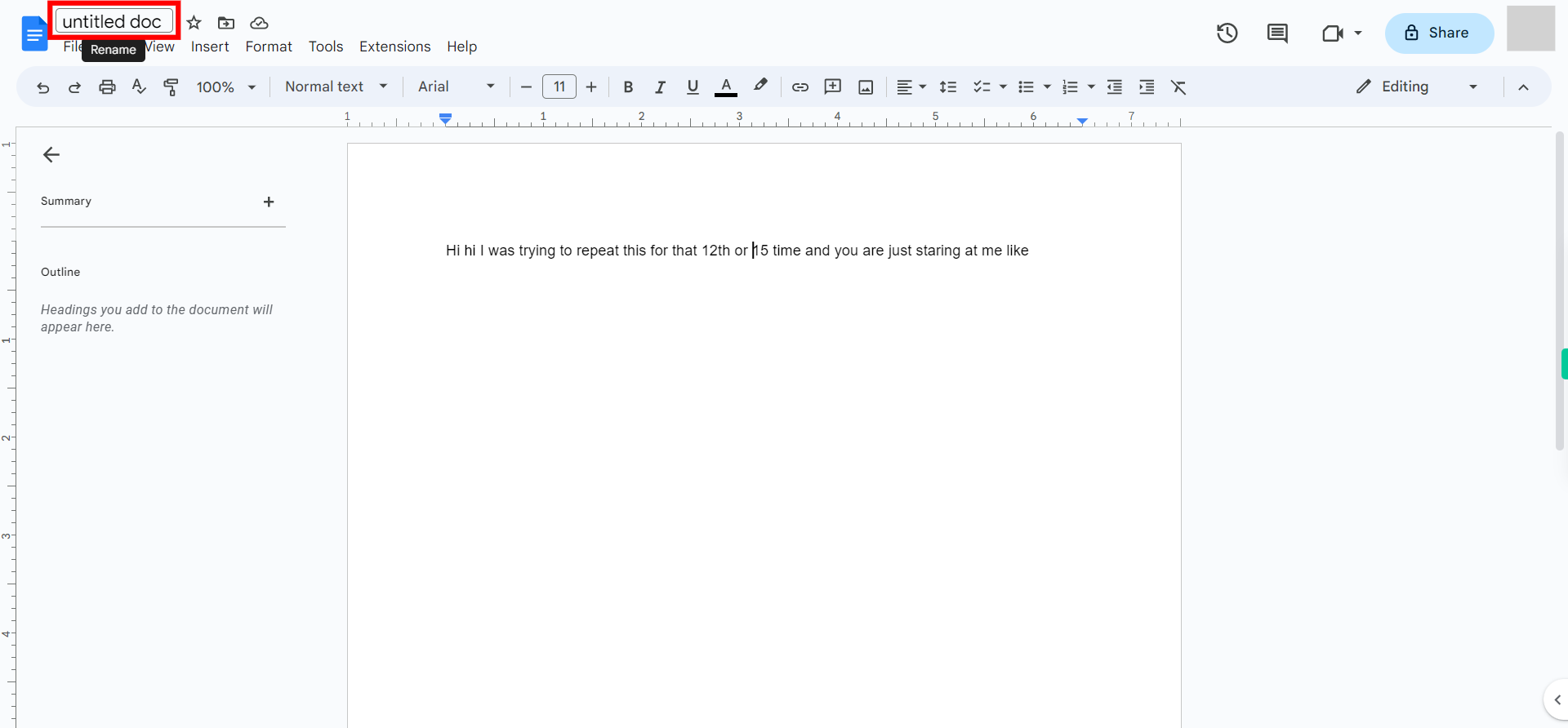1568x728 pixels.
Task: Open the Format menu
Action: tap(269, 47)
